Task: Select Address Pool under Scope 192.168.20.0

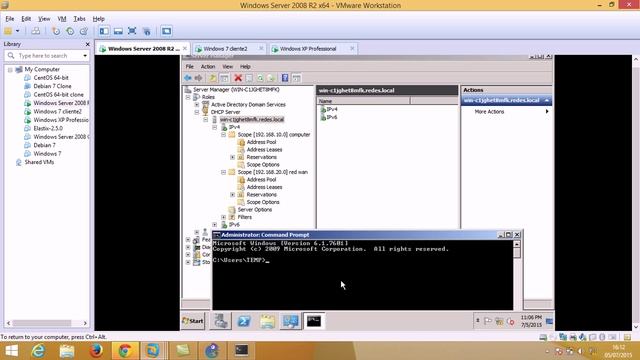Action: 261,180
